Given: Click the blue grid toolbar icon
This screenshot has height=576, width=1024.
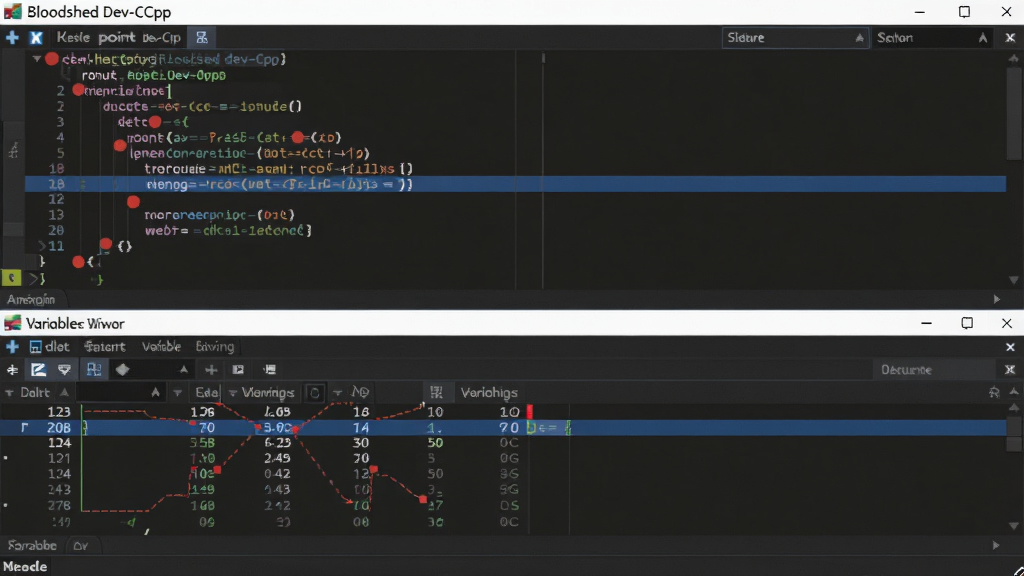Looking at the screenshot, I should (94, 370).
